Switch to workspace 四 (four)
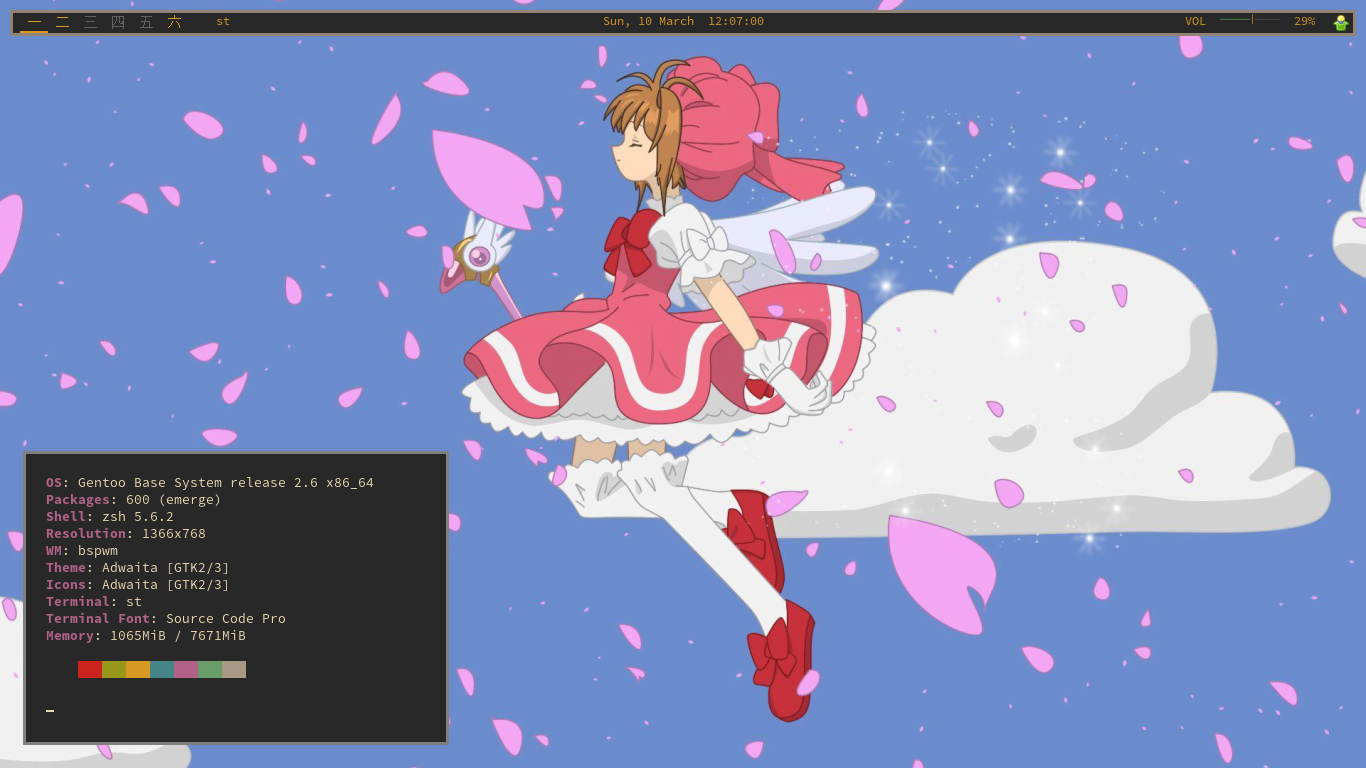 coord(118,22)
